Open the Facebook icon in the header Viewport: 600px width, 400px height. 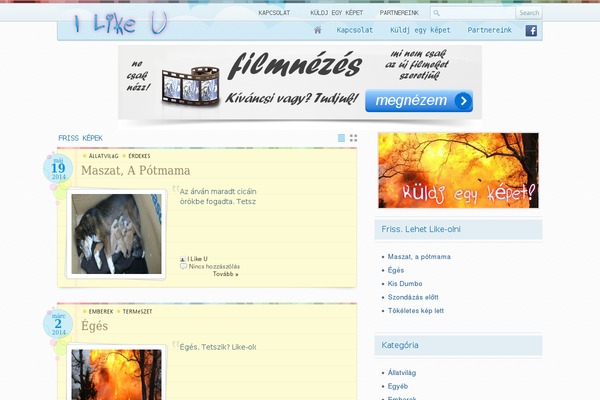[531, 31]
